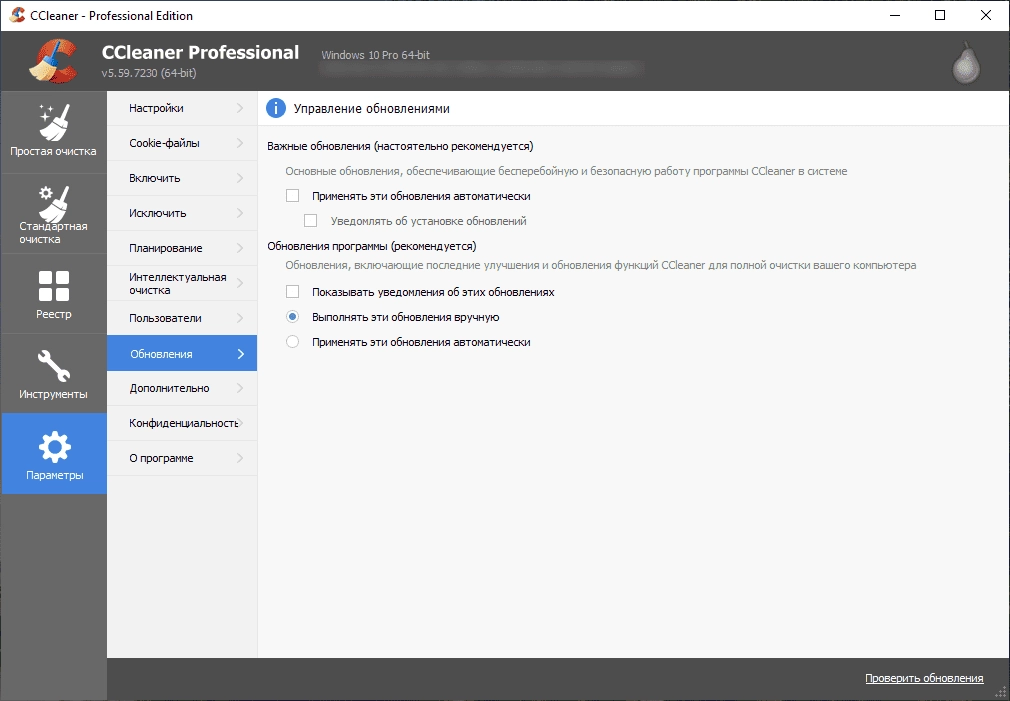The height and width of the screenshot is (701, 1010).
Task: Expand Пользователи chevron arrow
Action: point(240,318)
